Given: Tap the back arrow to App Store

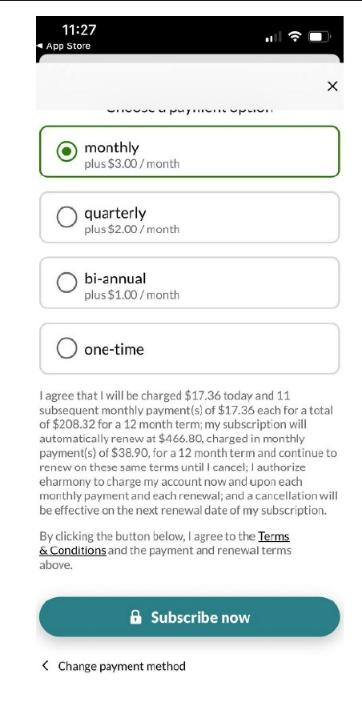Looking at the screenshot, I should [x=40, y=46].
